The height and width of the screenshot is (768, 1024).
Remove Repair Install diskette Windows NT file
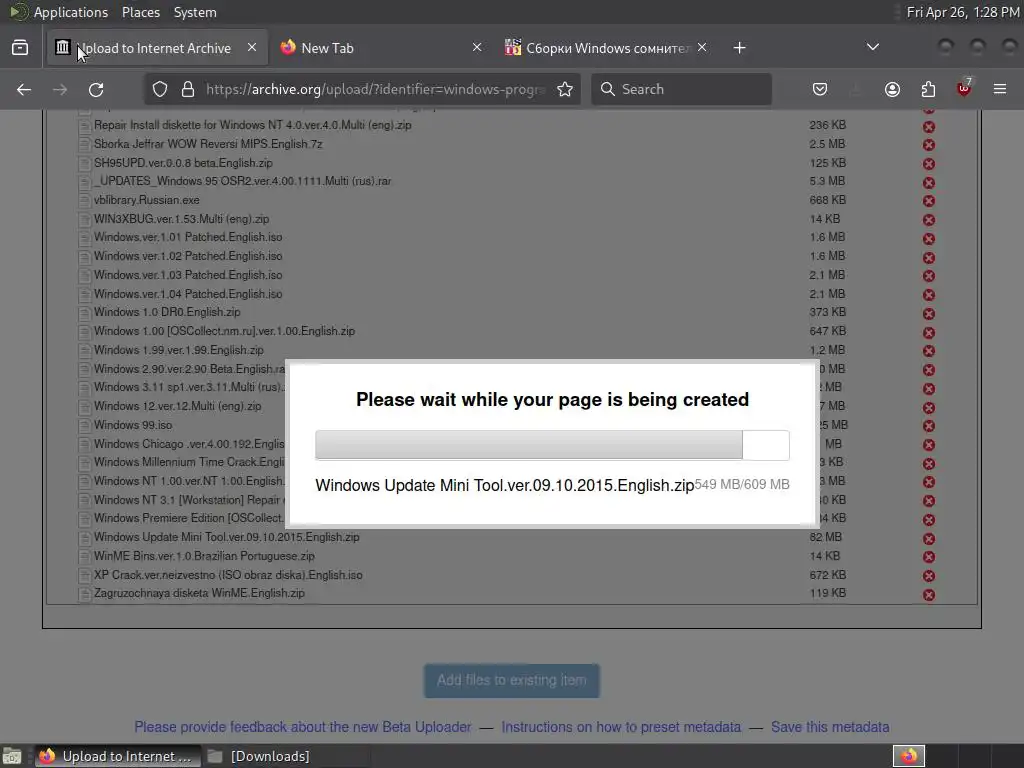929,127
